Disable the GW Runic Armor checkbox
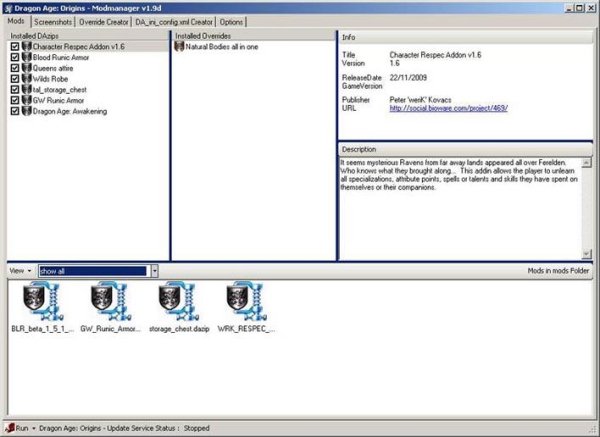The image size is (600, 437). click(15, 100)
